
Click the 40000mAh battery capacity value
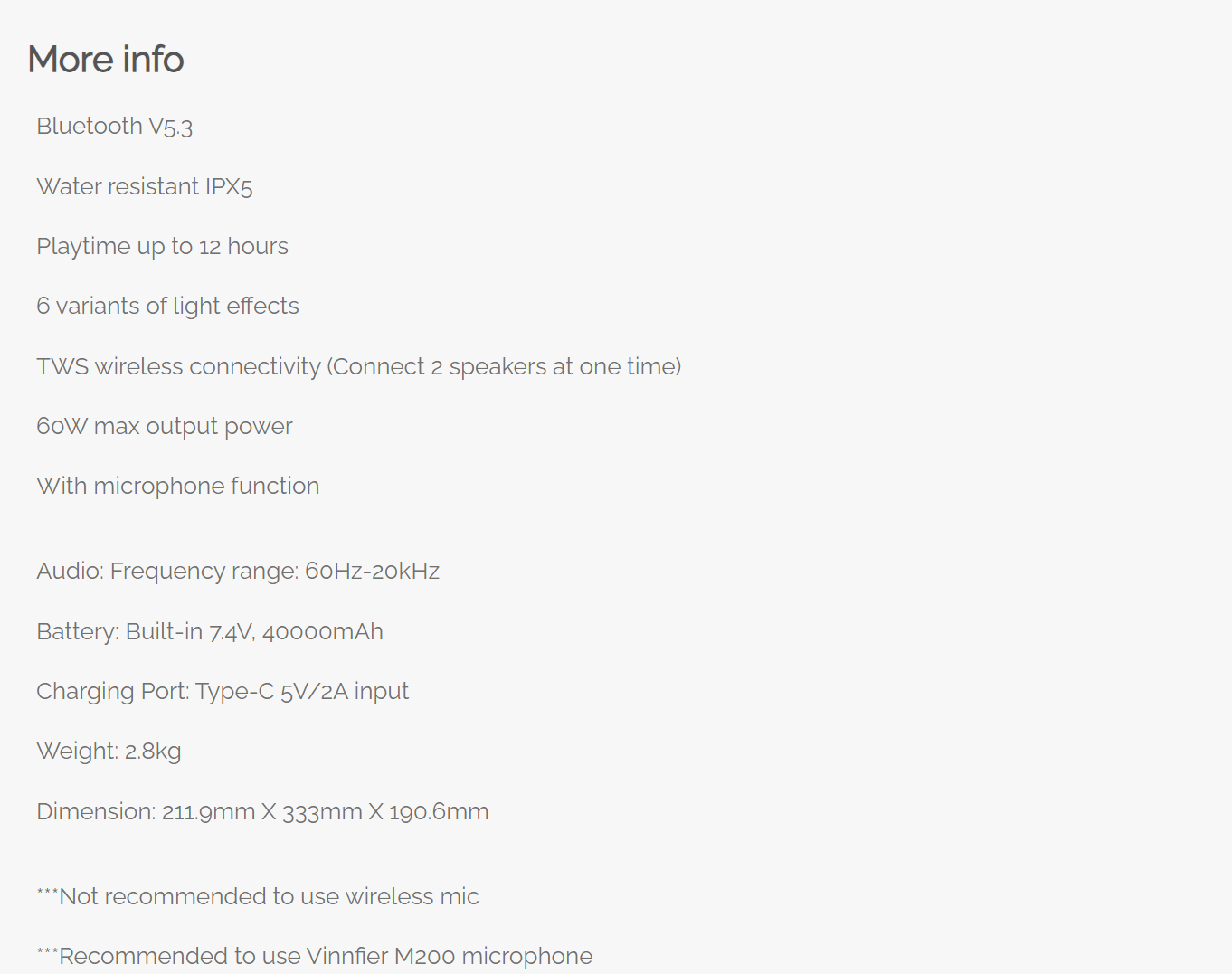(x=323, y=631)
